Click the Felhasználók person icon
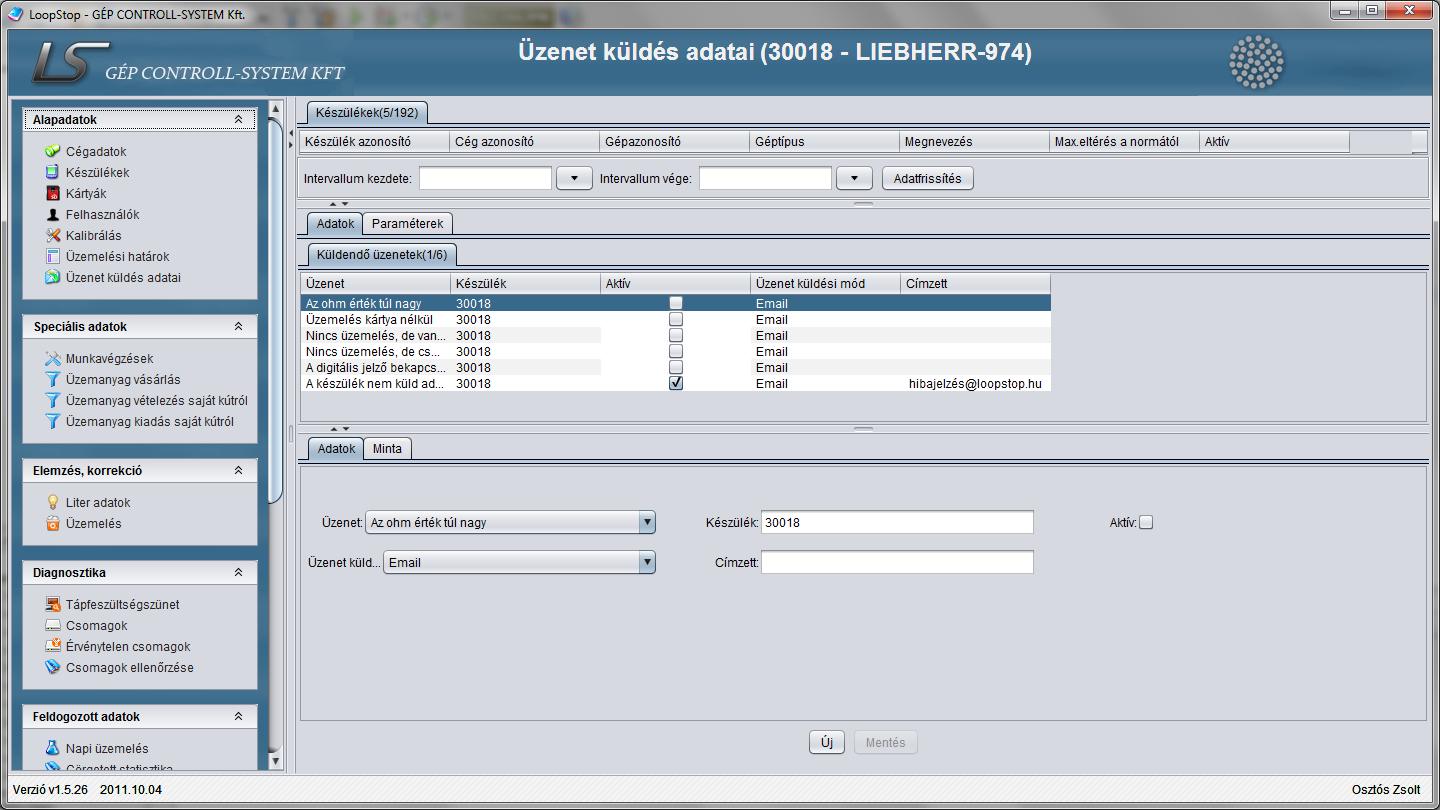 click(53, 214)
